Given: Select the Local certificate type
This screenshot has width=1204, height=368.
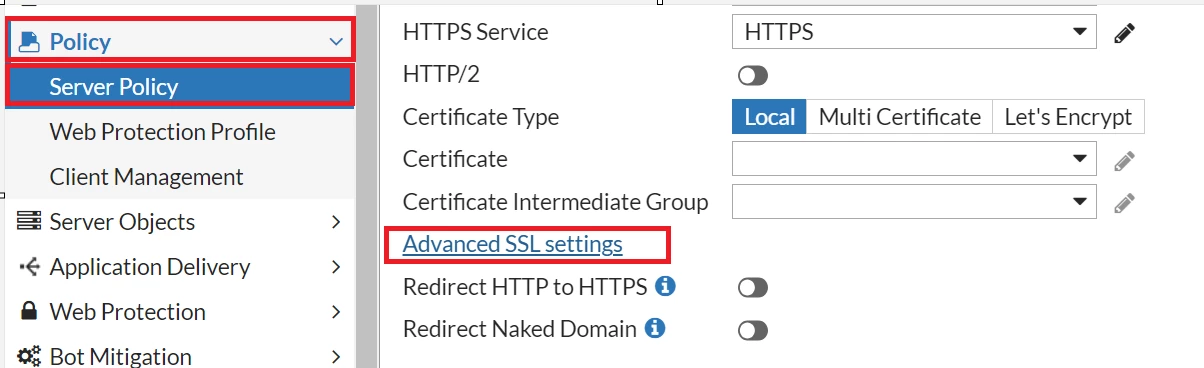Looking at the screenshot, I should pos(769,117).
